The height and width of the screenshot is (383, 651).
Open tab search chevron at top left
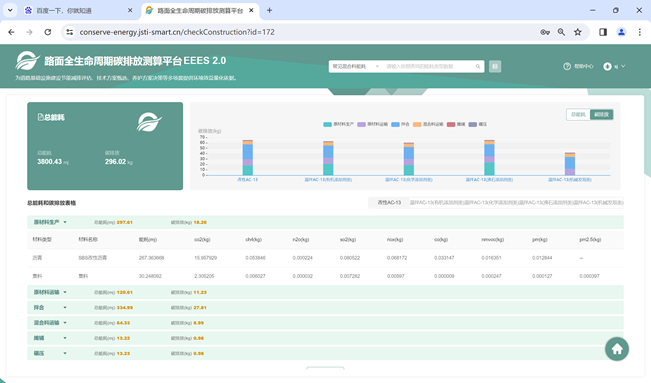click(x=10, y=10)
